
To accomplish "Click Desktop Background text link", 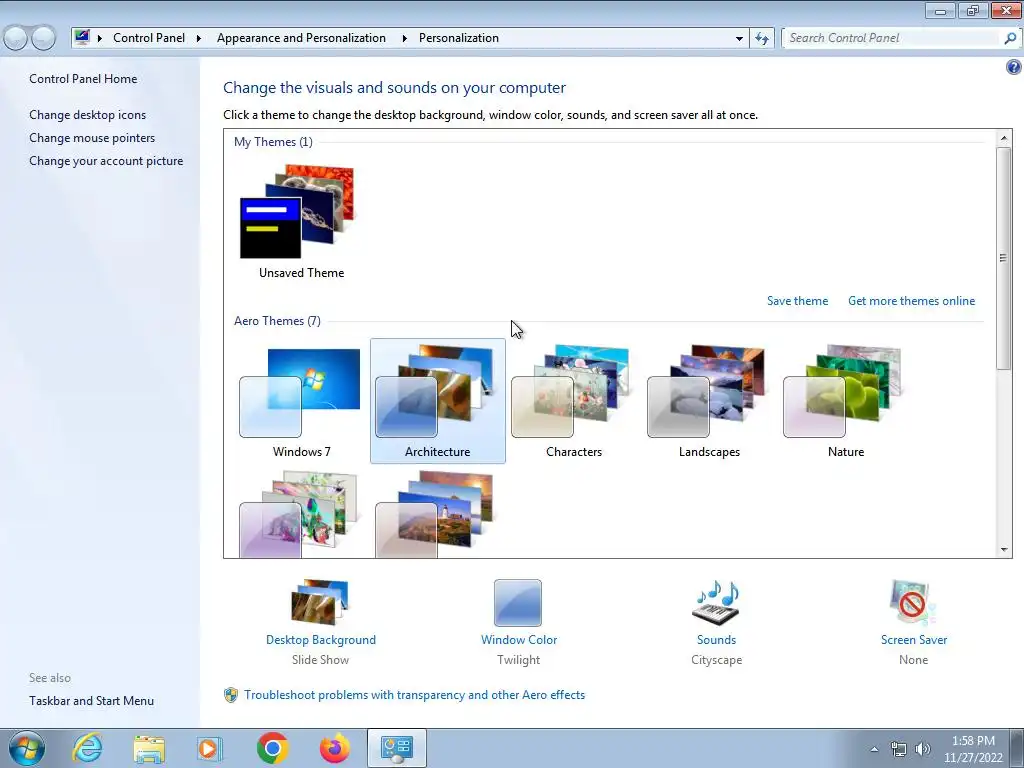I will pyautogui.click(x=321, y=640).
